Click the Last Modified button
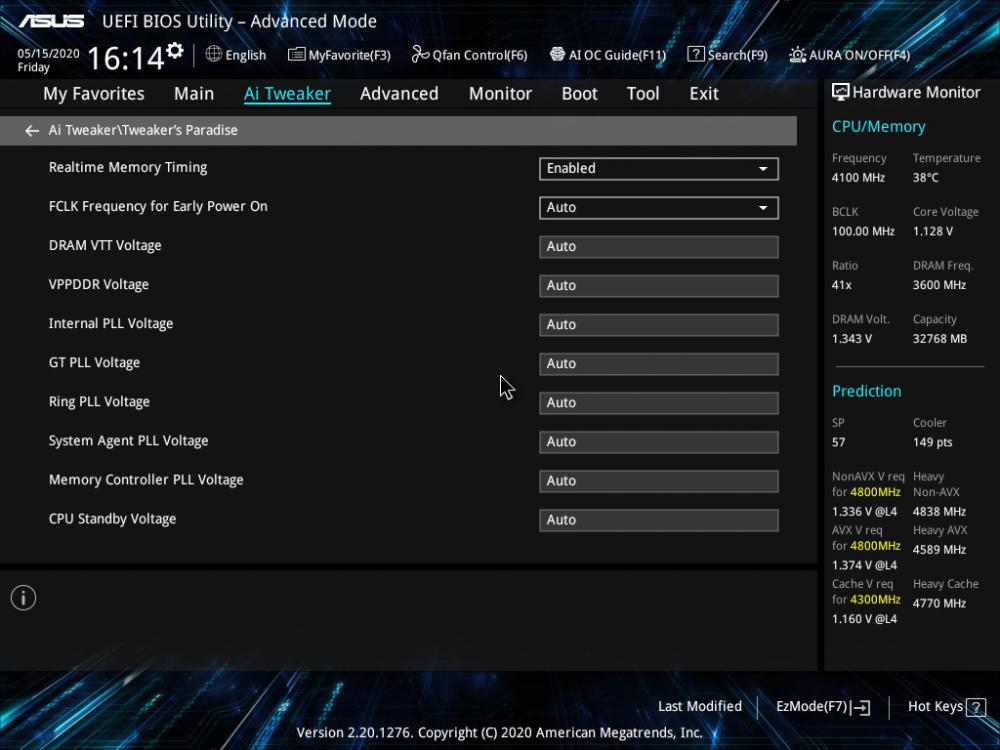The image size is (1000, 750). [x=700, y=707]
